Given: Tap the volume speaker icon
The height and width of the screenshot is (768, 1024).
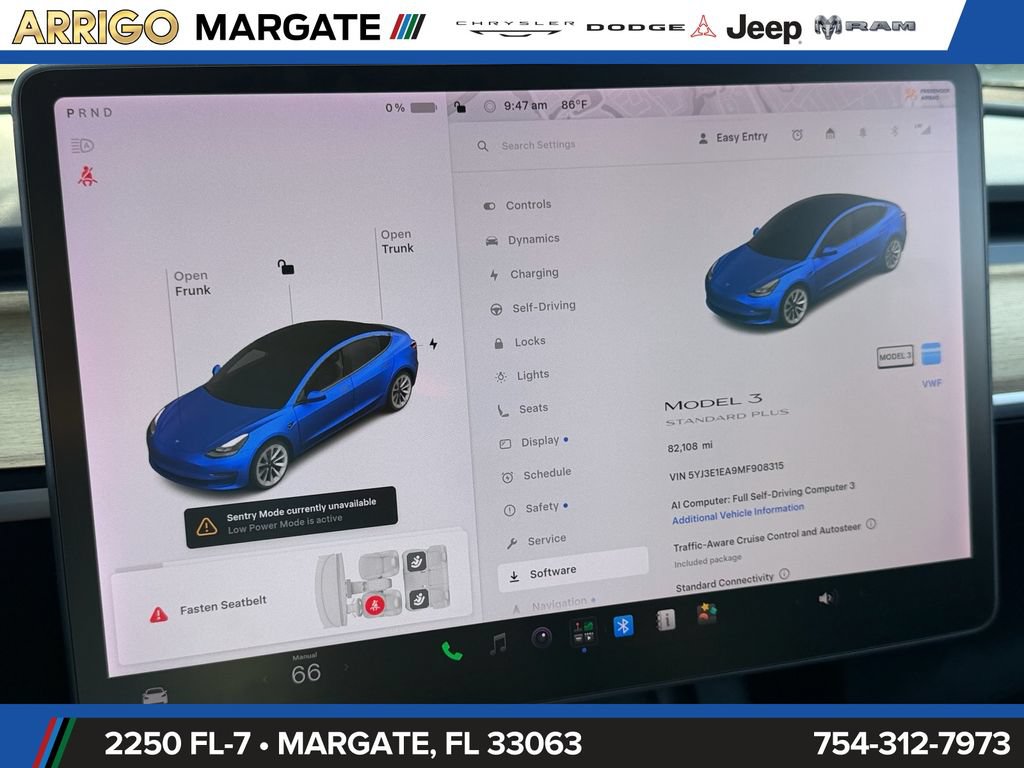Looking at the screenshot, I should pos(825,598).
